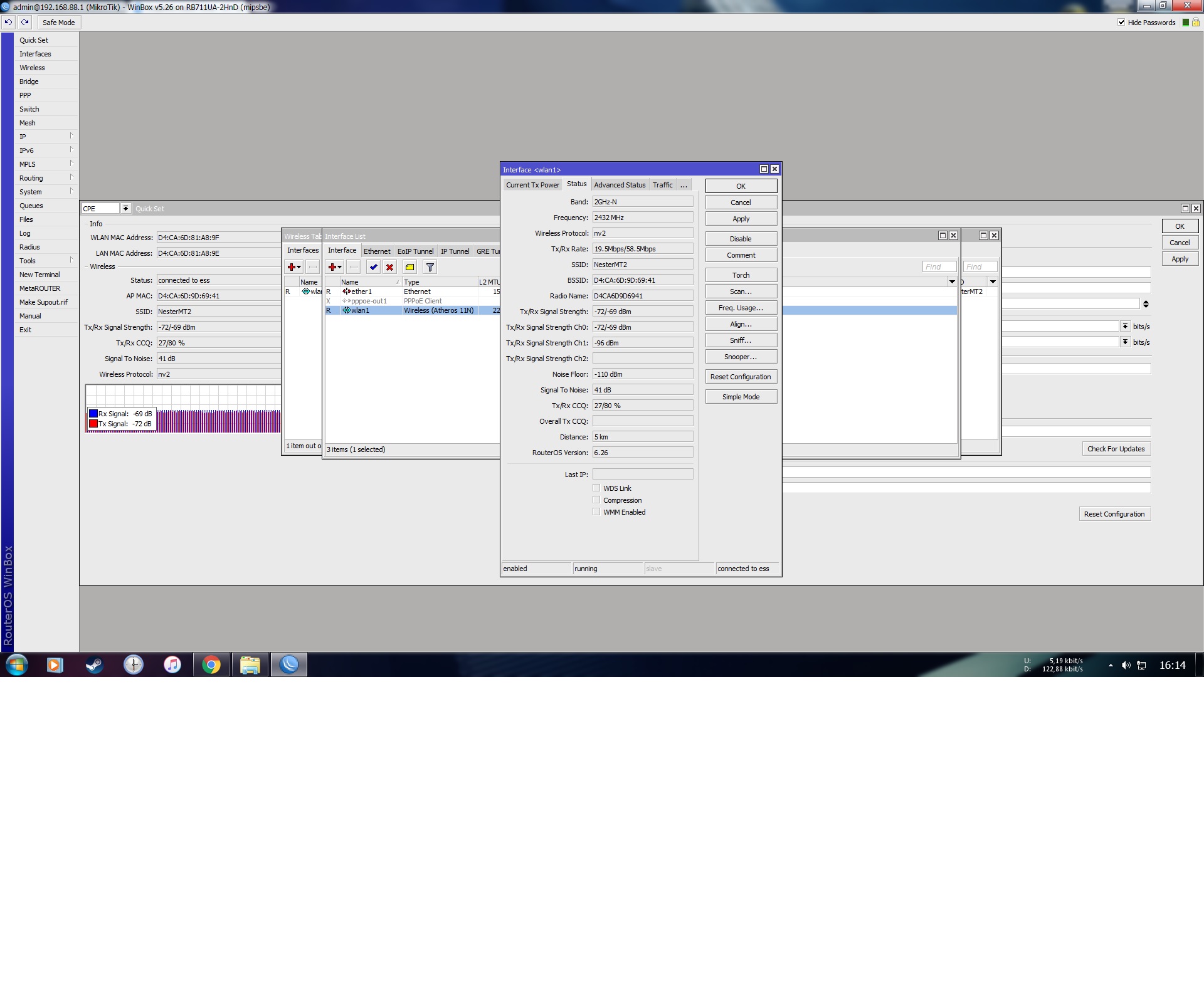Image resolution: width=1204 pixels, height=1003 pixels.
Task: Switch to the Advanced Status tab
Action: (620, 185)
